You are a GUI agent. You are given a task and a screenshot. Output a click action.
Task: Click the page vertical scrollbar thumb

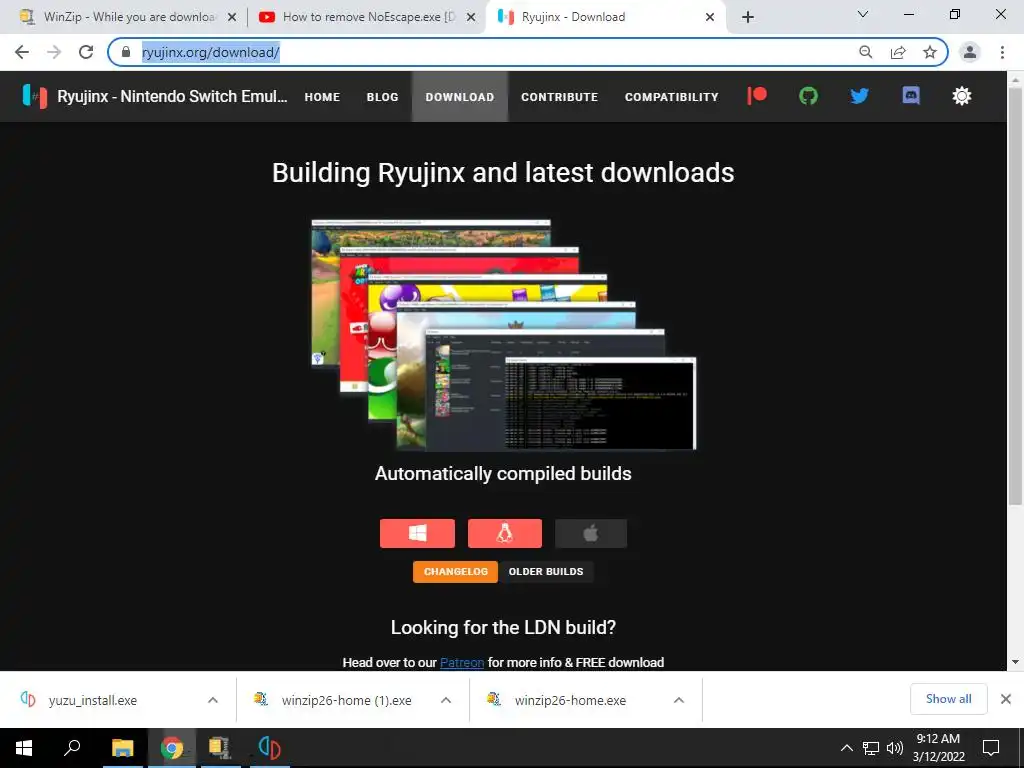point(1015,294)
